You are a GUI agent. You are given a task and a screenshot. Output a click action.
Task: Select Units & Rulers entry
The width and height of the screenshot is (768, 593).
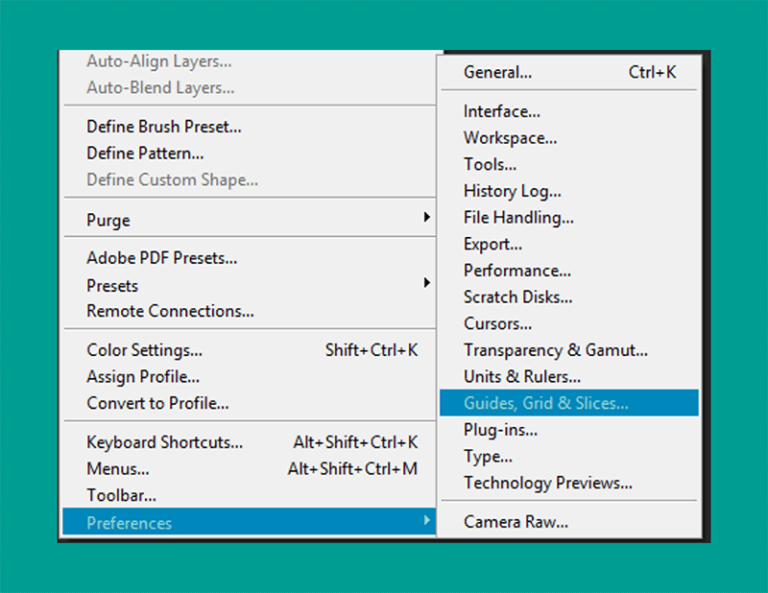(569, 377)
